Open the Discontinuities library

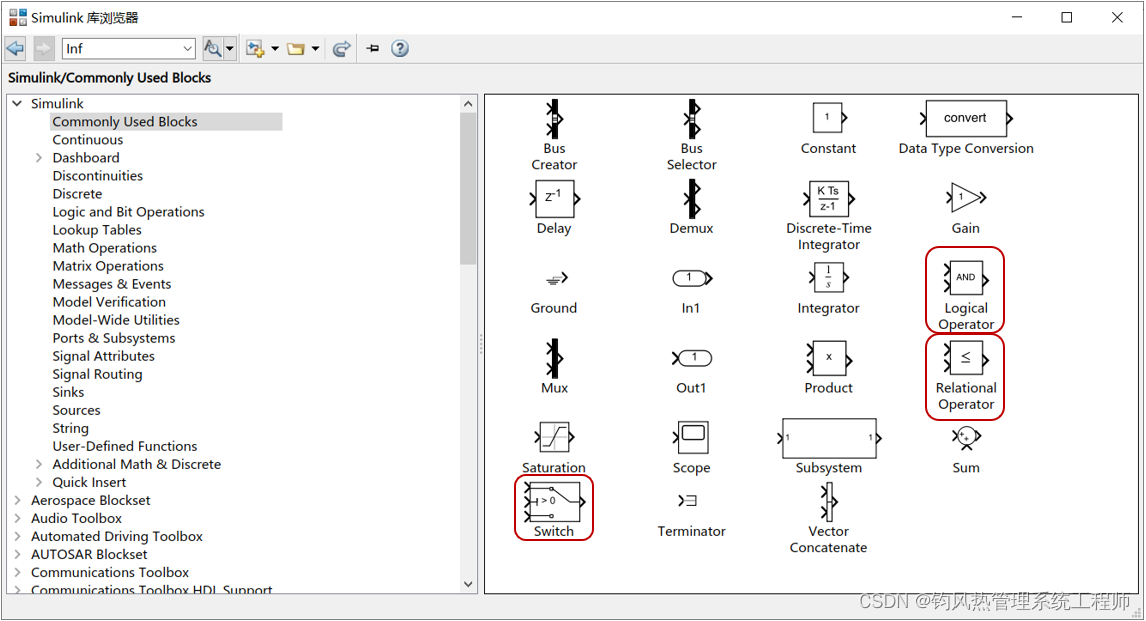97,176
